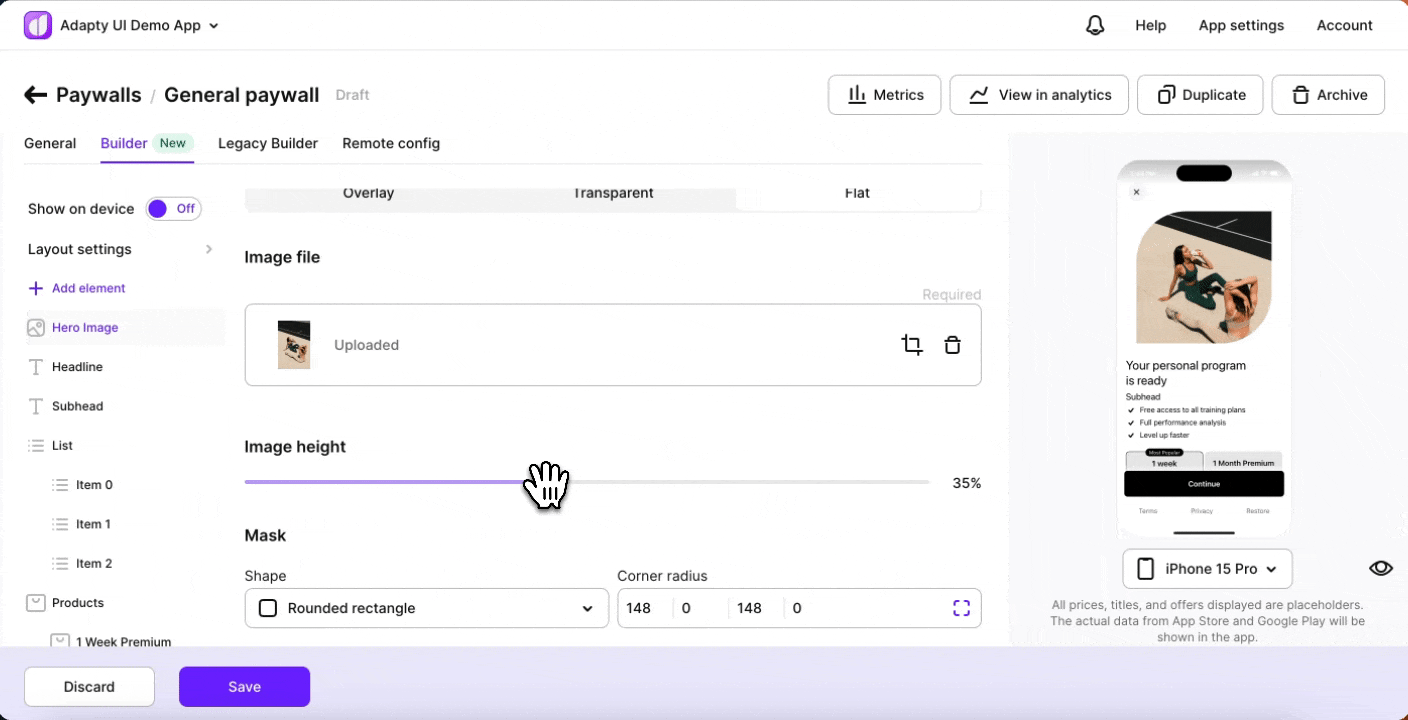Image resolution: width=1408 pixels, height=720 pixels.
Task: Click the notification bell icon
Action: [1095, 26]
